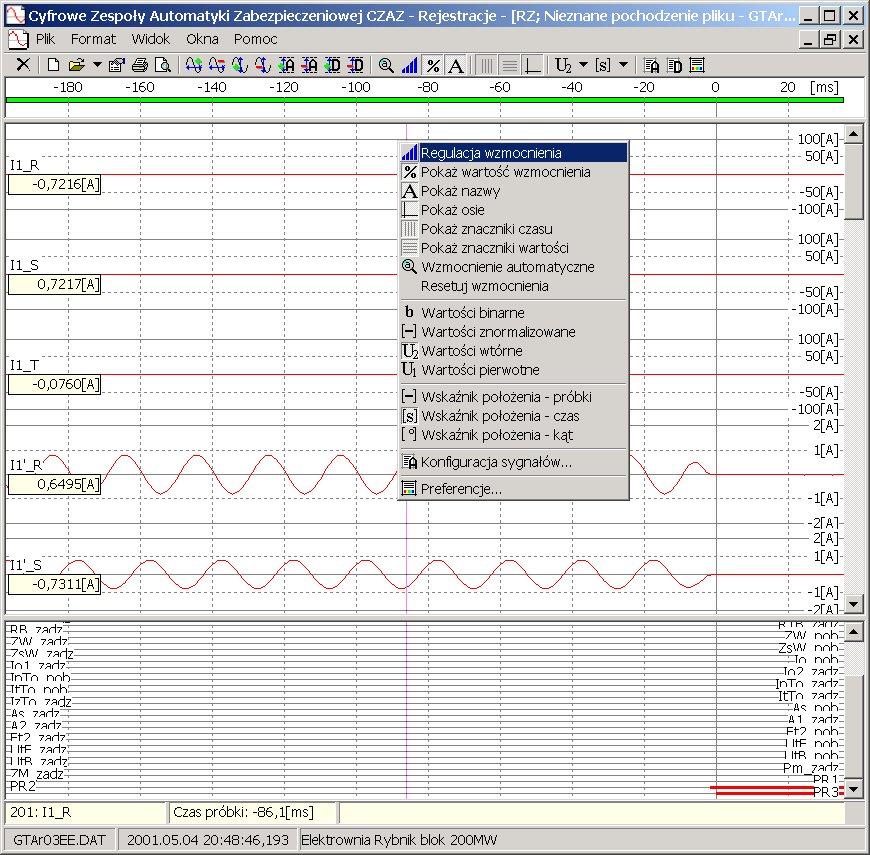Click the I1_R value box -0,7216[A]
The image size is (870, 855).
tap(54, 184)
